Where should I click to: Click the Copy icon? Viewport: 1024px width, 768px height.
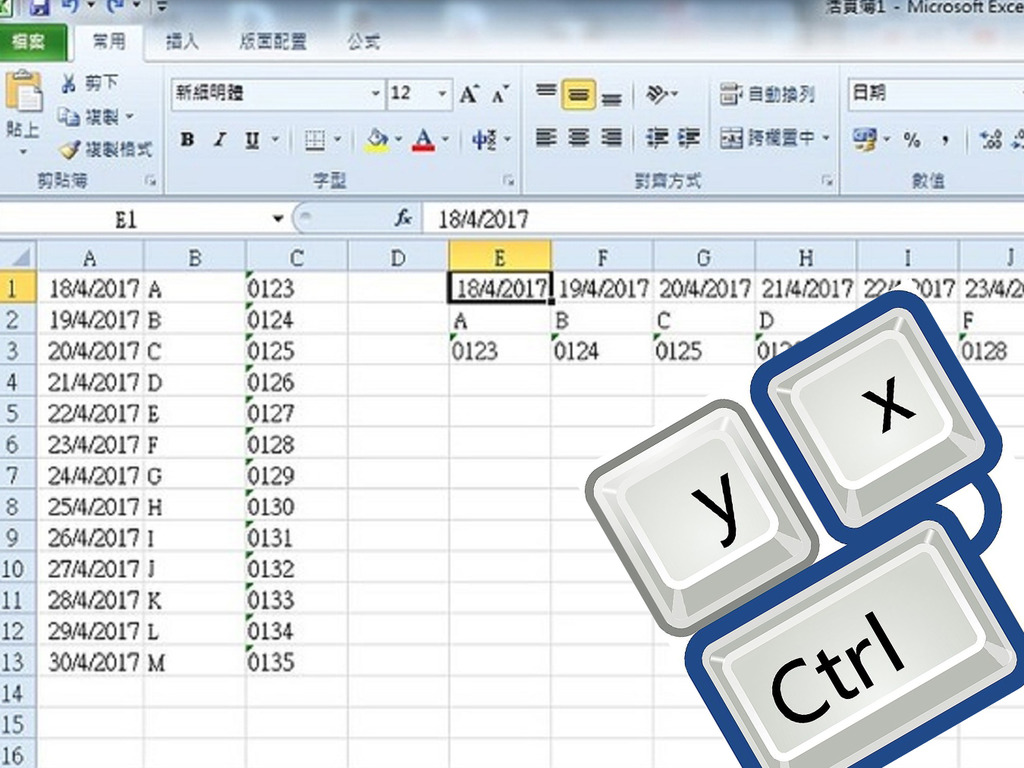point(69,117)
